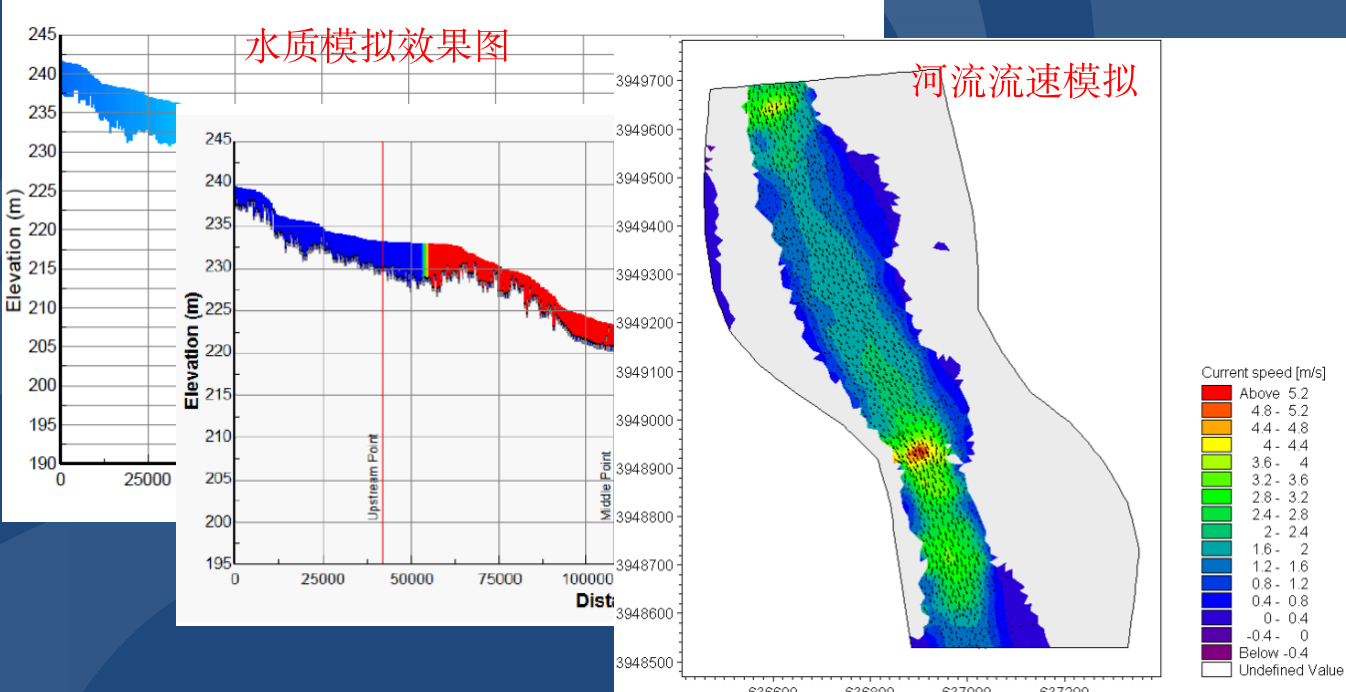This screenshot has height=692, width=1346.
Task: Select the '1.6 - 2' teal legend swatch
Action: coord(1216,549)
